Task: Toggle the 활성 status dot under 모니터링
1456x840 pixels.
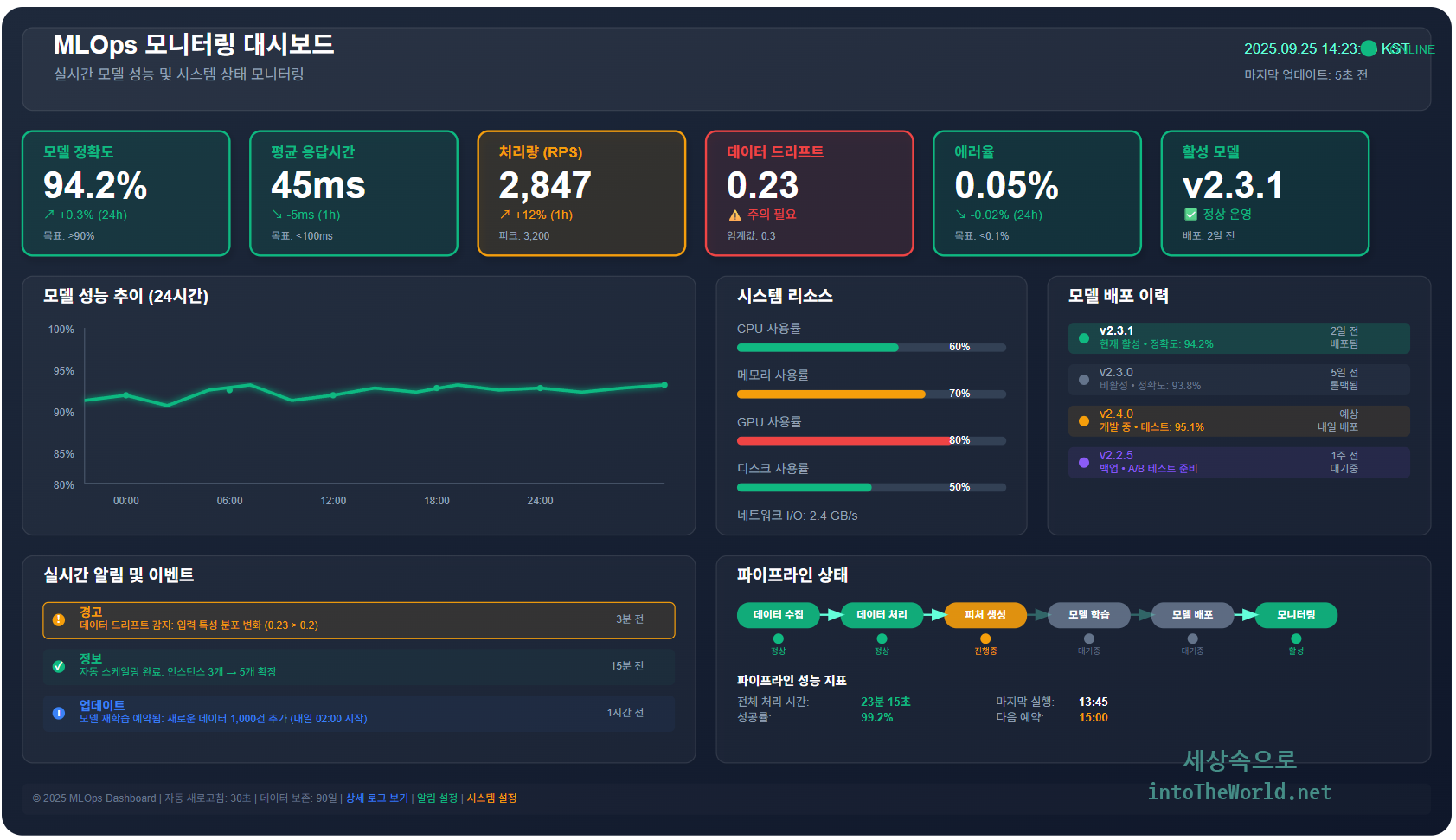Action: [1295, 638]
